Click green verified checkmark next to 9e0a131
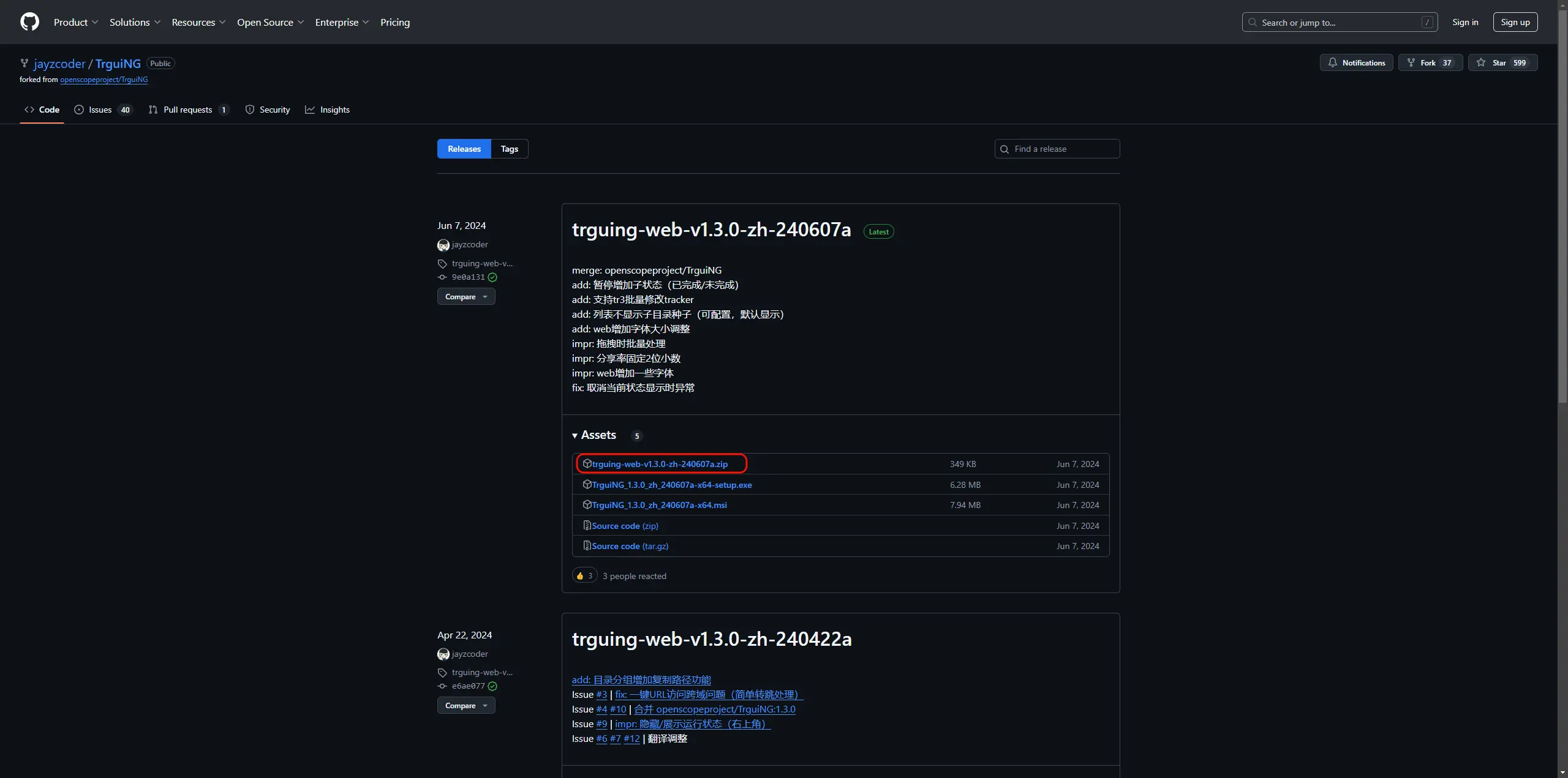This screenshot has height=778, width=1568. click(492, 277)
